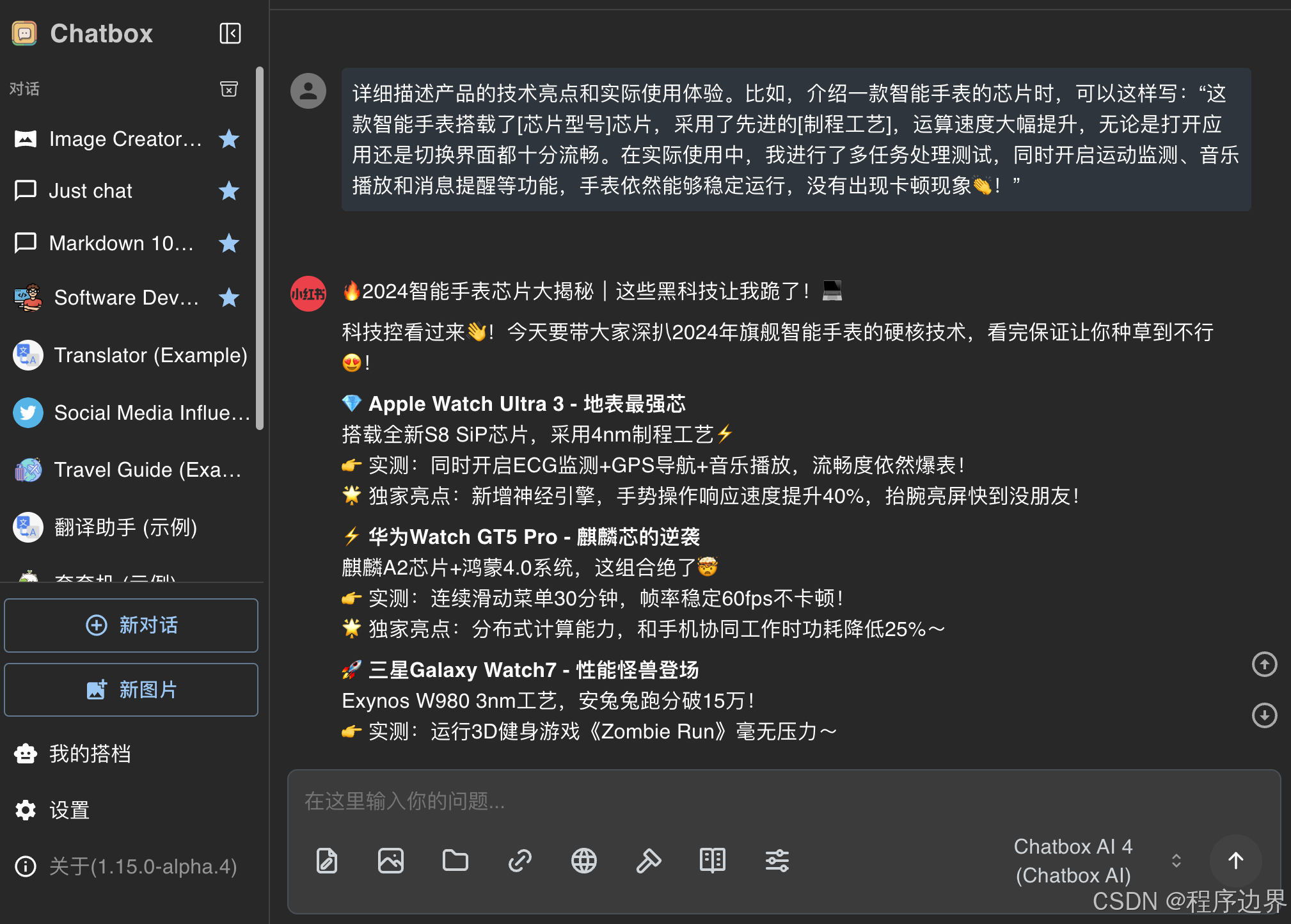Click the heading Apple Watch Ultra 3 - 地表最强芯
1291x924 pixels.
[x=527, y=404]
